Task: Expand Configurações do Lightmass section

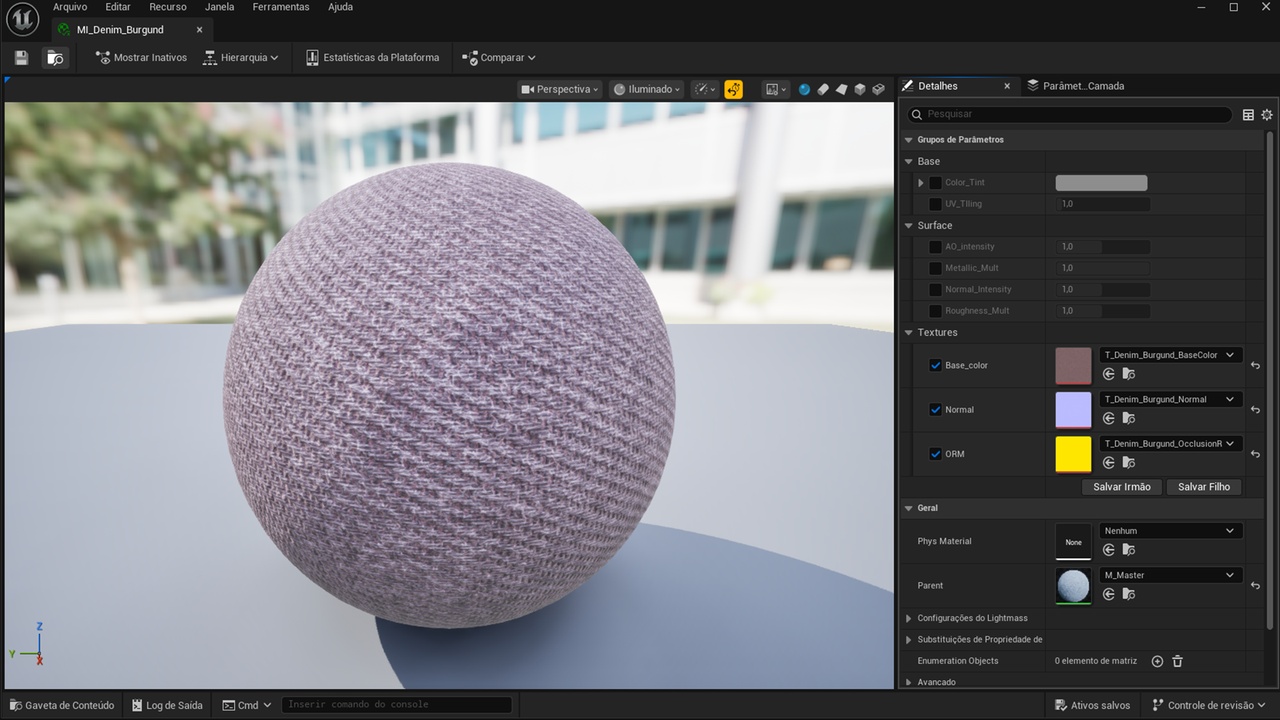Action: pos(909,618)
